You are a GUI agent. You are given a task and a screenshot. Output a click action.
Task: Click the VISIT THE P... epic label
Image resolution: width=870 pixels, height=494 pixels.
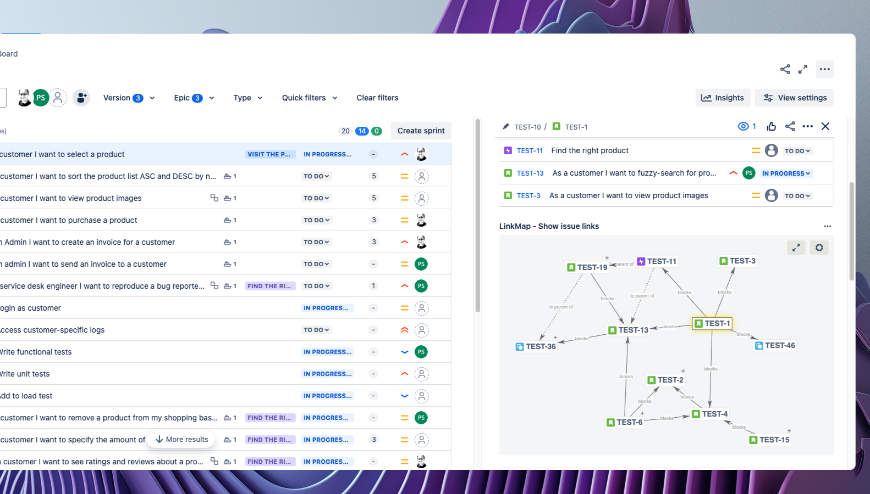click(270, 154)
